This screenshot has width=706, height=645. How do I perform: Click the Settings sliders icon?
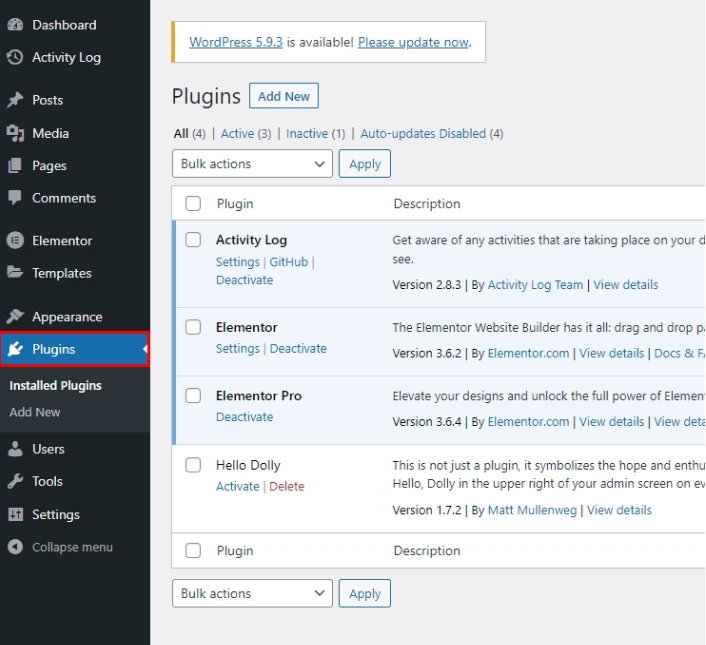[15, 514]
